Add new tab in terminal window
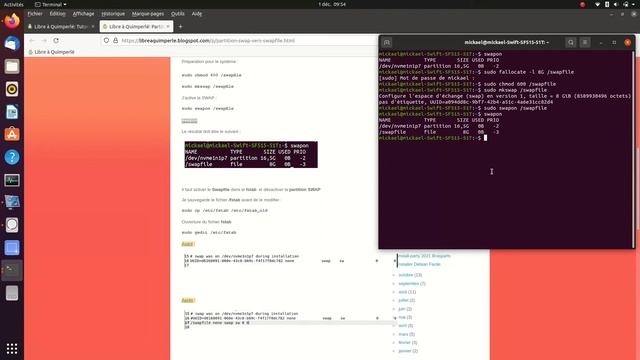The image size is (640, 360). 387,42
